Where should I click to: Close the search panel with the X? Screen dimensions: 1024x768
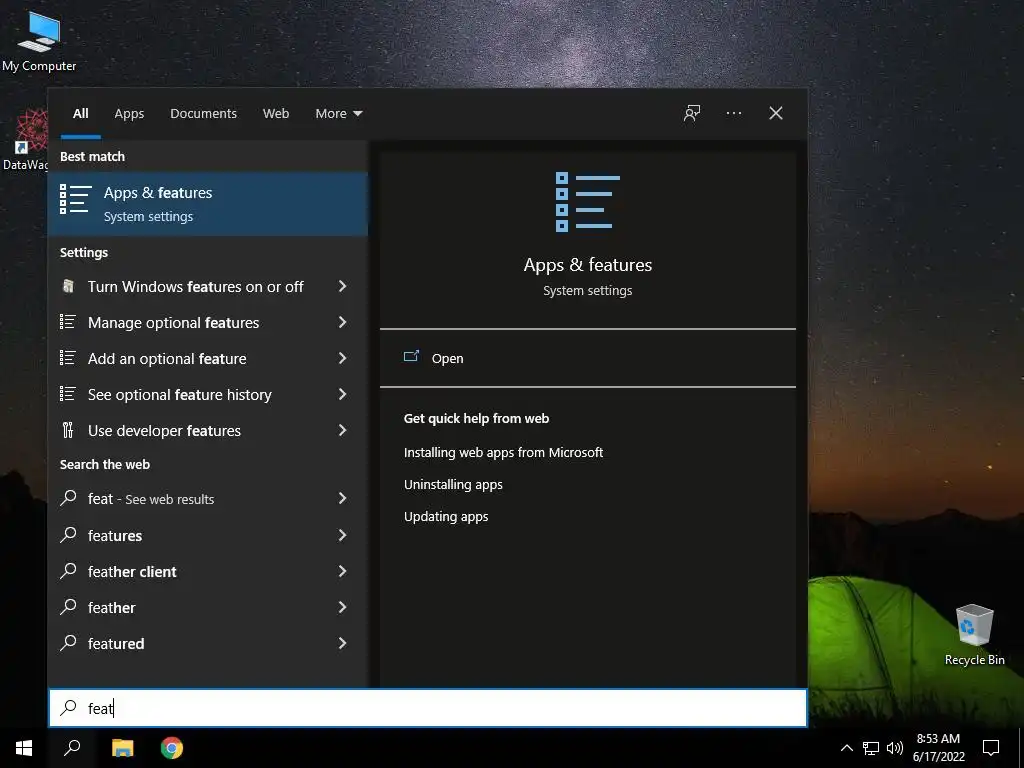tap(775, 114)
